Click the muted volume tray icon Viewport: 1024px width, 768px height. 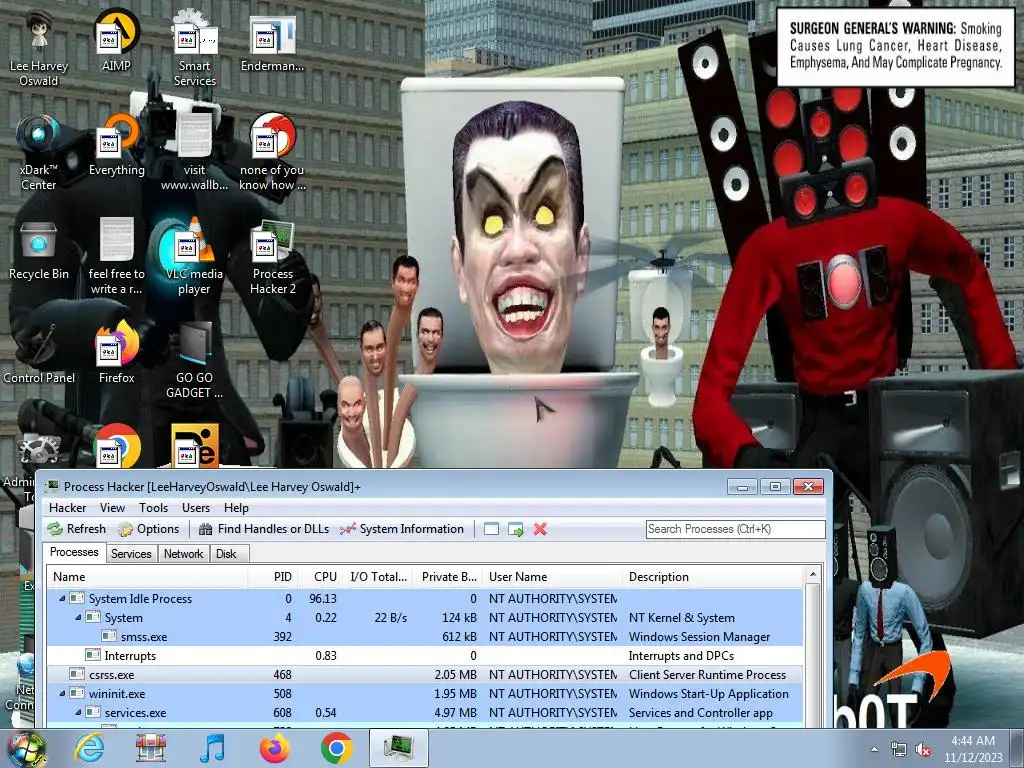pos(923,750)
